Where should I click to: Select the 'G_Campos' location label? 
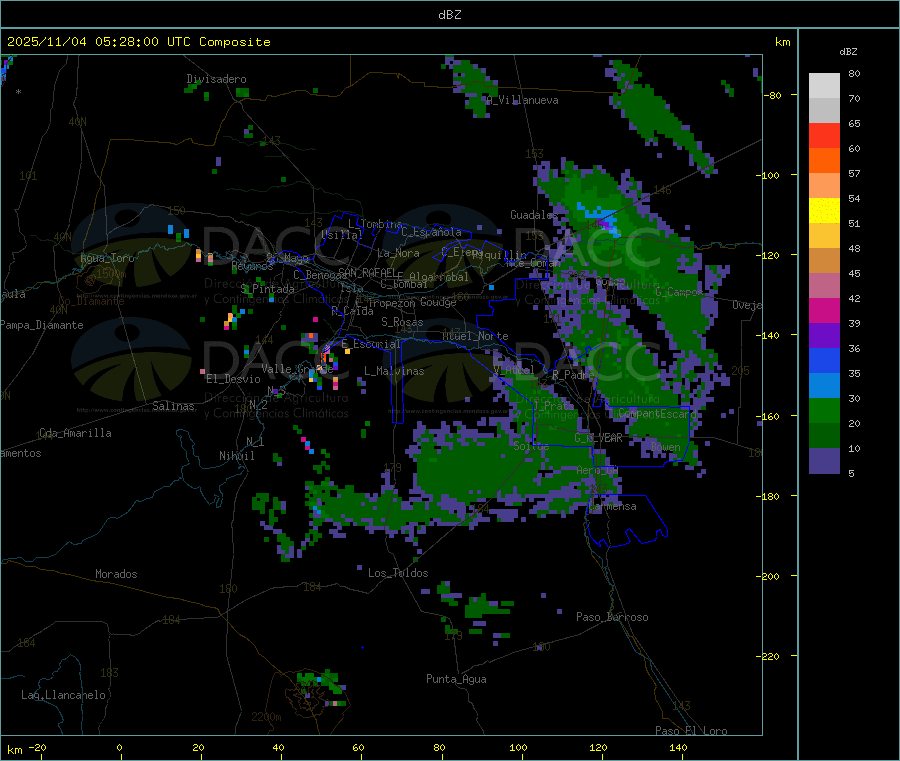click(x=679, y=292)
